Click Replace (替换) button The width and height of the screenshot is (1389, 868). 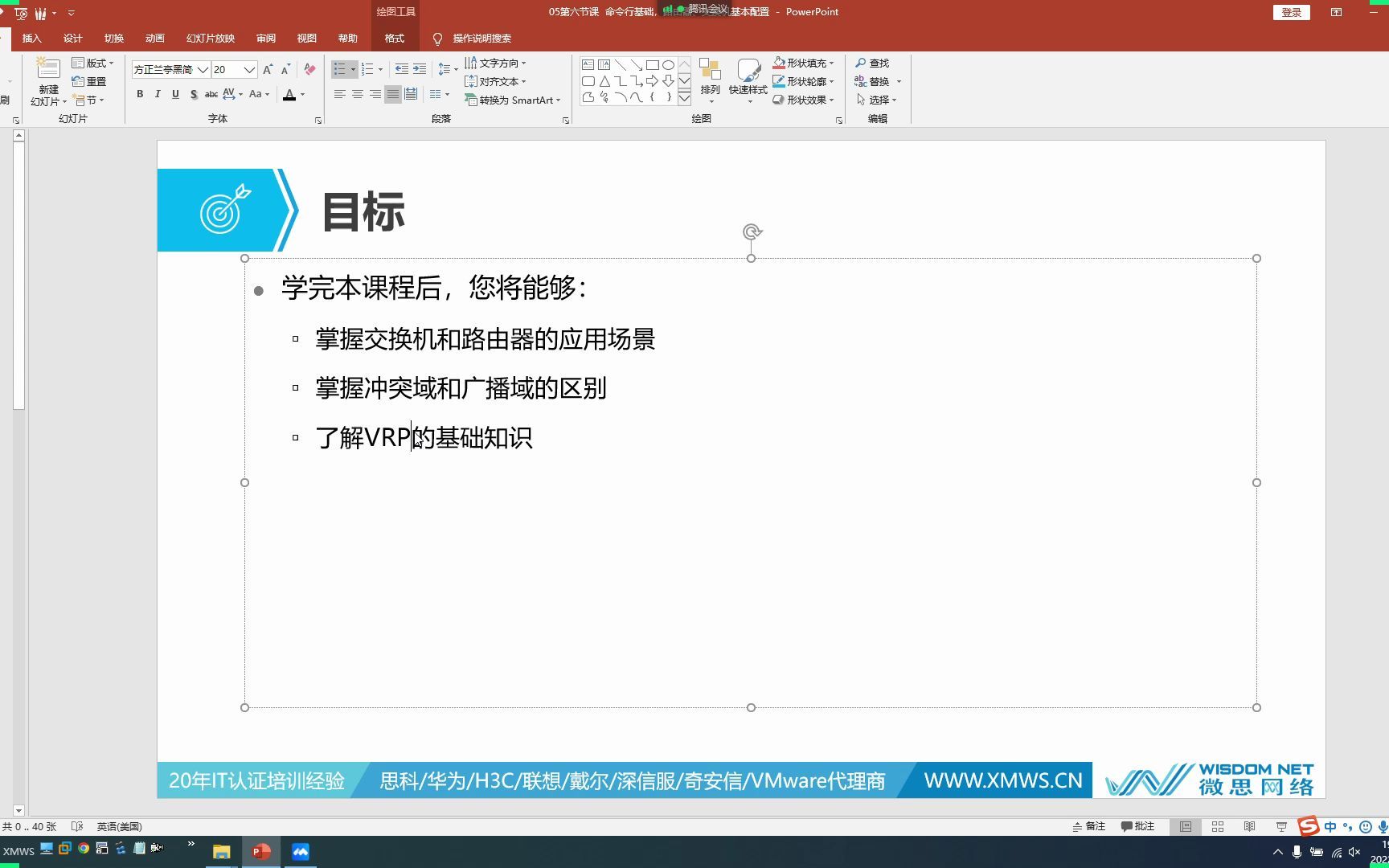click(x=873, y=81)
